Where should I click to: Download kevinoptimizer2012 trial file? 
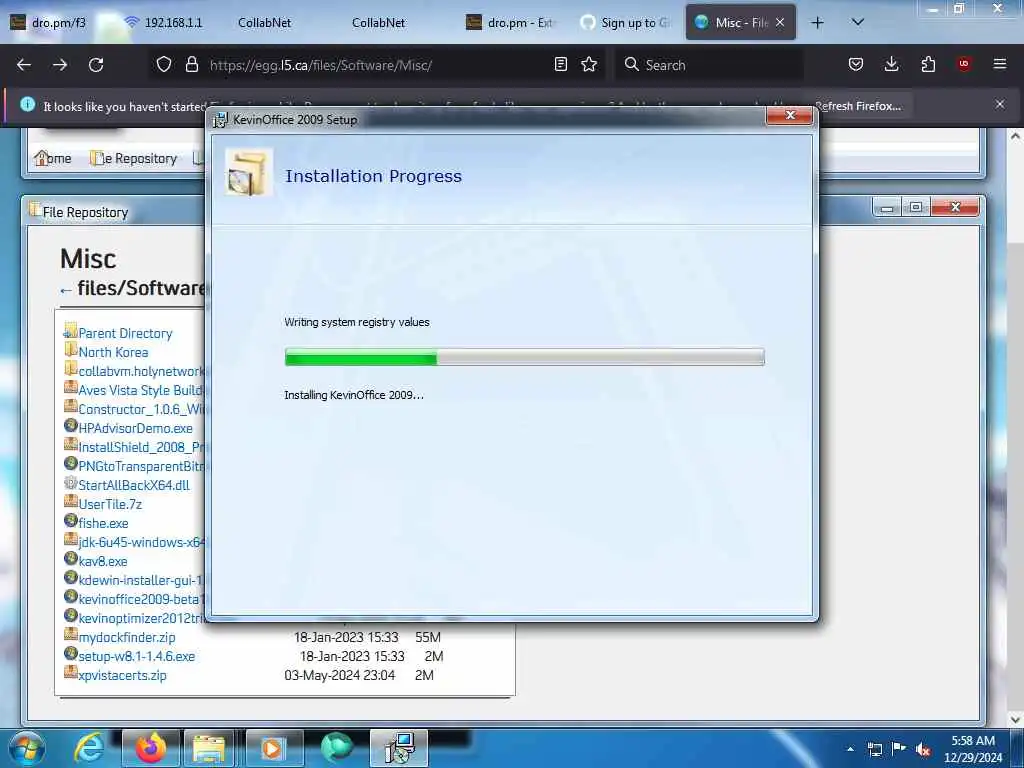[141, 618]
